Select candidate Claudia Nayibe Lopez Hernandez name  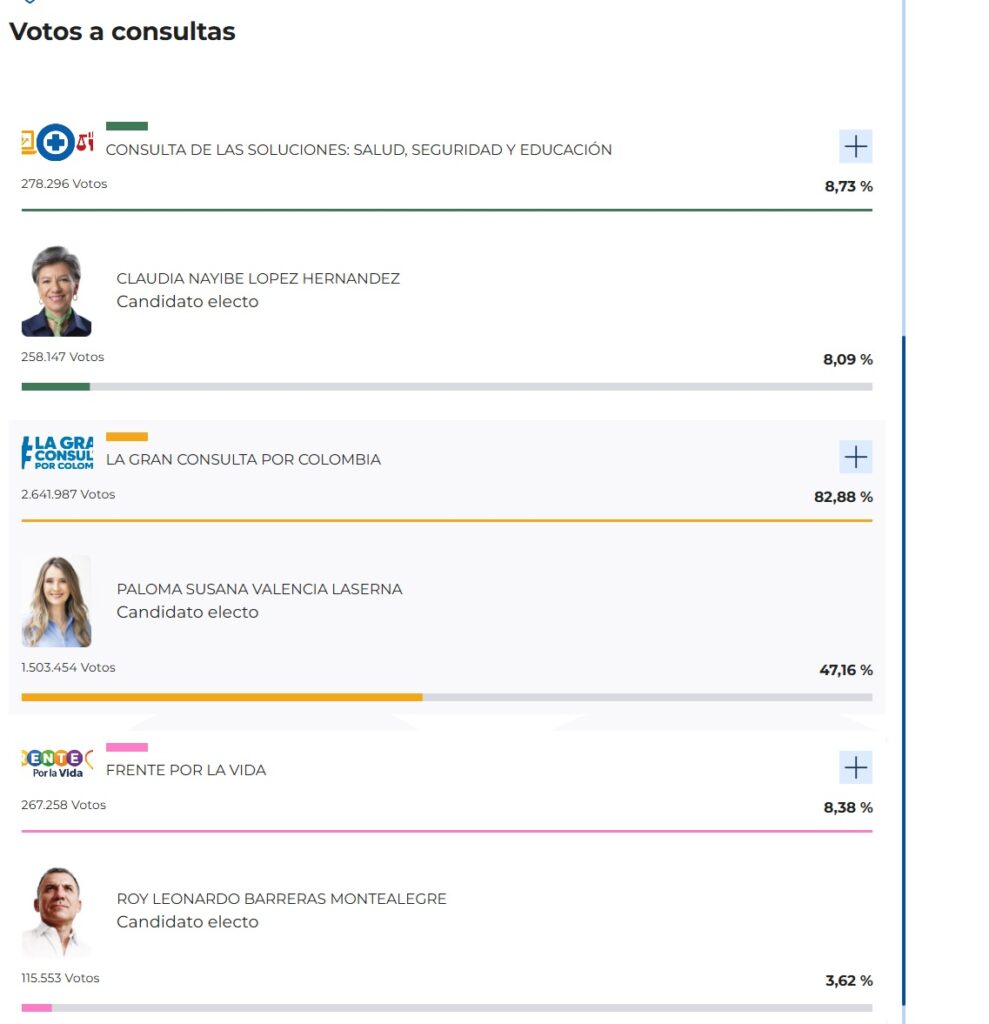pyautogui.click(x=258, y=279)
